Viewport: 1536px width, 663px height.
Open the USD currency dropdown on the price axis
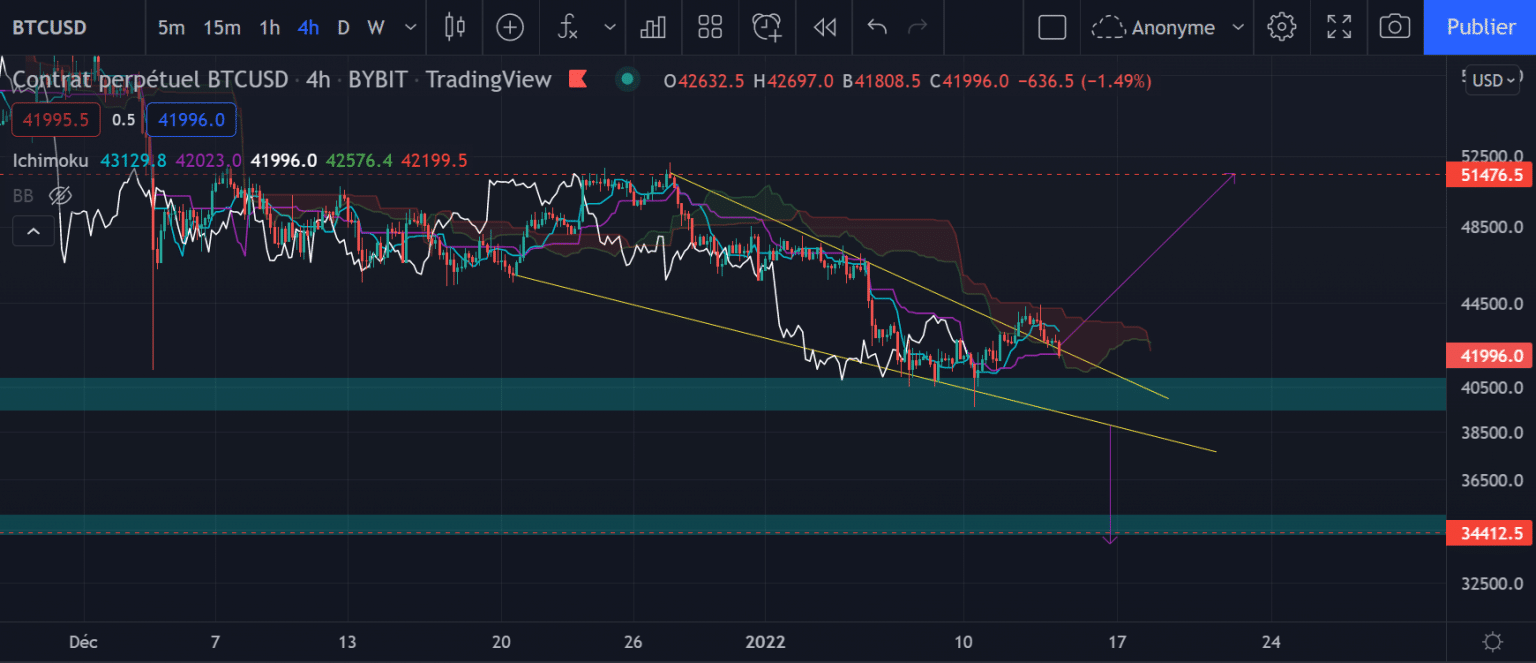(x=1494, y=80)
